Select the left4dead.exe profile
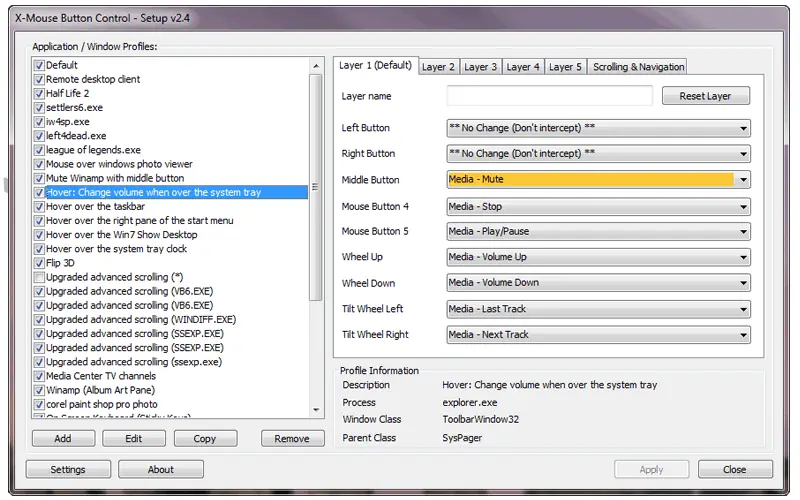Screen dimensions: 800x500 [x=76, y=136]
